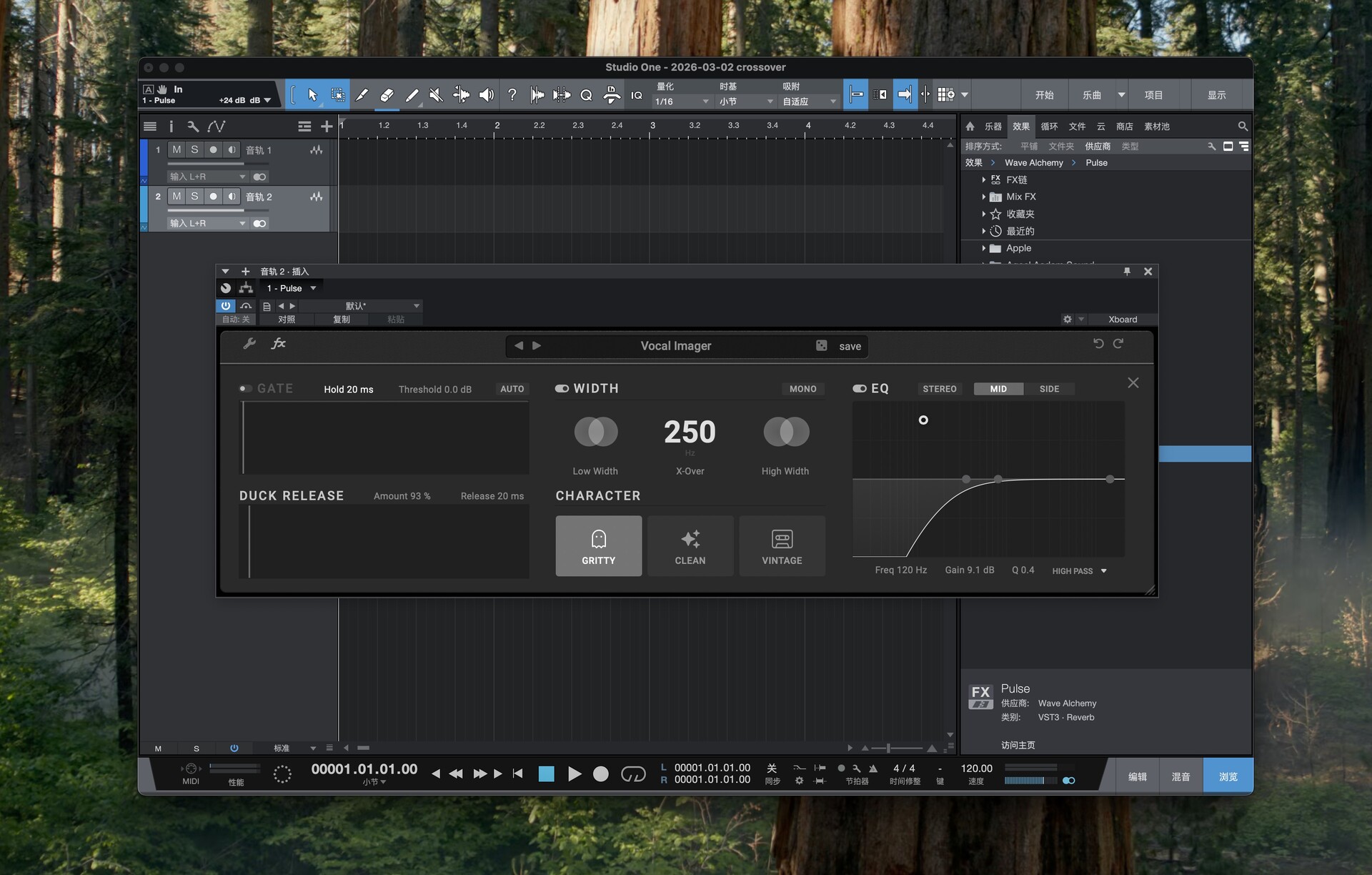Expand the Apple vendor folder

point(984,248)
